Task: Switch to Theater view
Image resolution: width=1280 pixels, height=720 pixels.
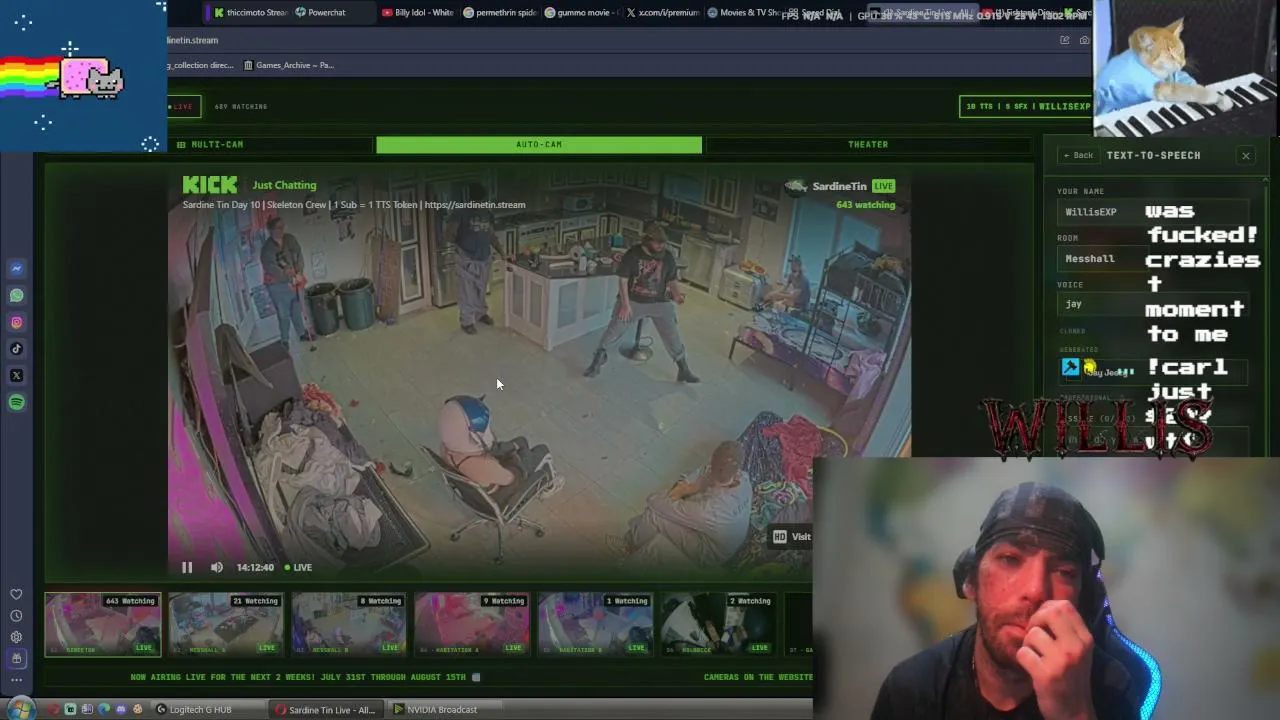Action: tap(868, 144)
